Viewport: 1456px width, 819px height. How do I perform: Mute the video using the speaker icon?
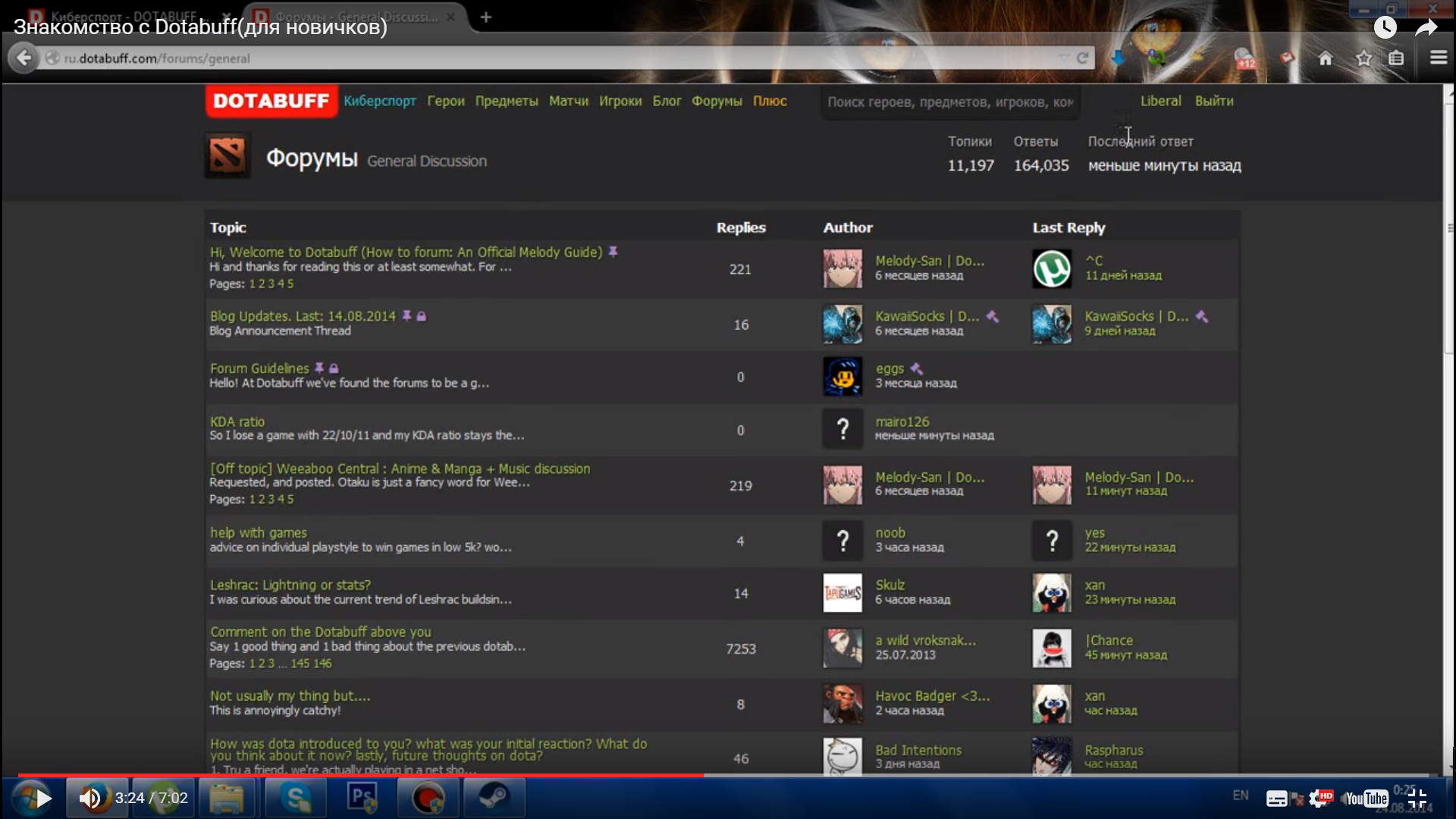tap(90, 798)
